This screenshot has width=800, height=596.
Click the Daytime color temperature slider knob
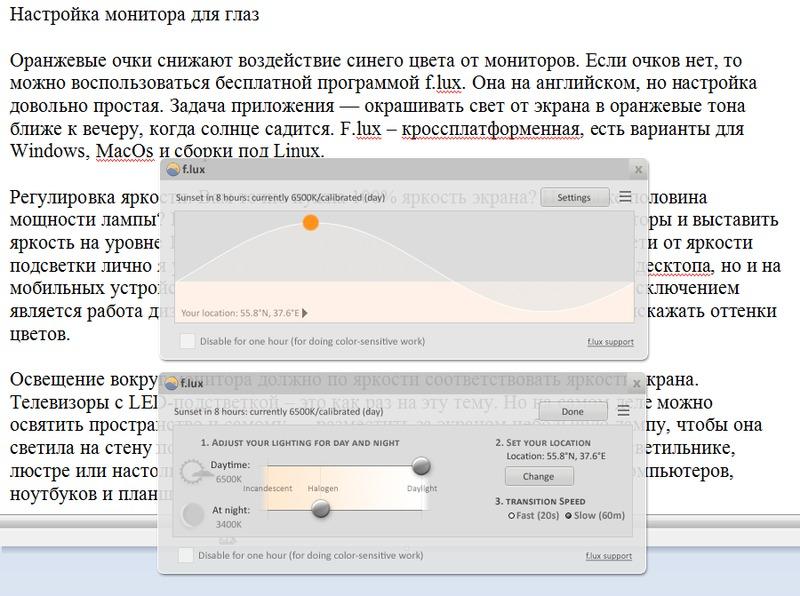(x=421, y=465)
